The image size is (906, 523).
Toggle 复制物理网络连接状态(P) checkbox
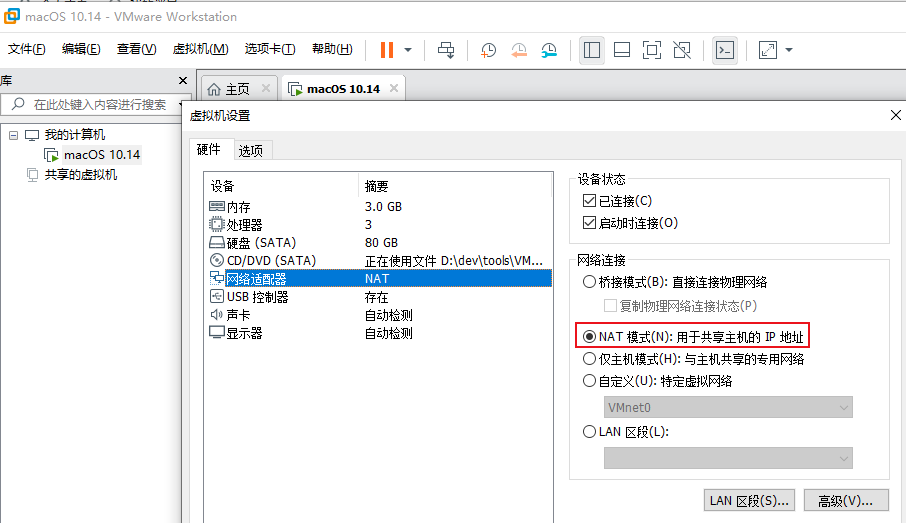(x=610, y=305)
